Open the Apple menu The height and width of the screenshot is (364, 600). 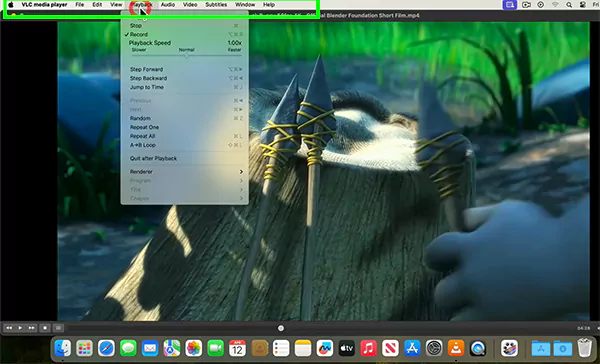click(11, 5)
